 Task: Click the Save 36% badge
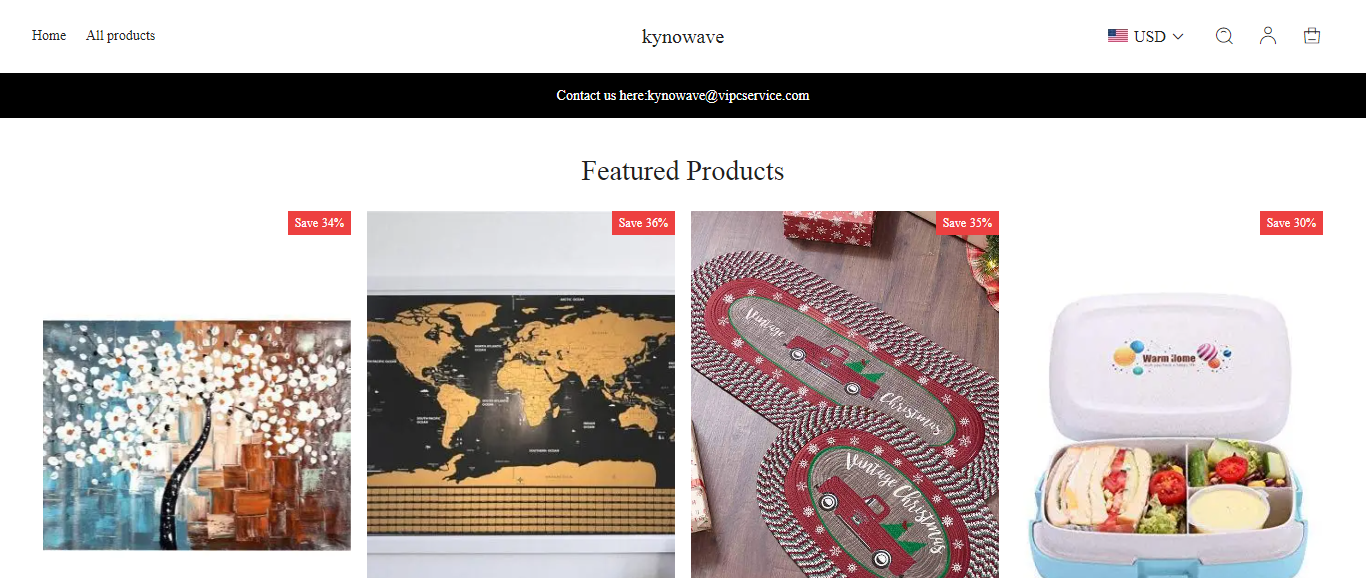coord(643,223)
